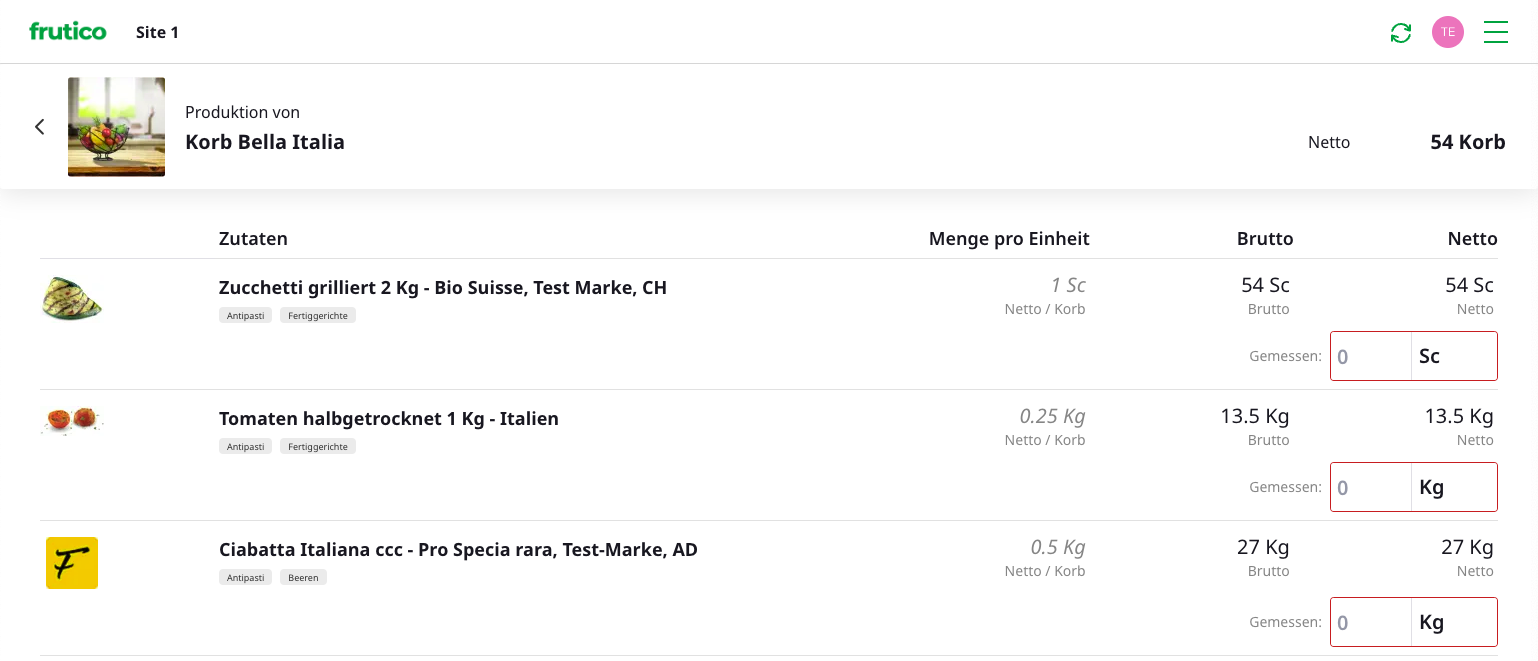This screenshot has height=661, width=1538.
Task: Open the TE user avatar
Action: coord(1447,32)
